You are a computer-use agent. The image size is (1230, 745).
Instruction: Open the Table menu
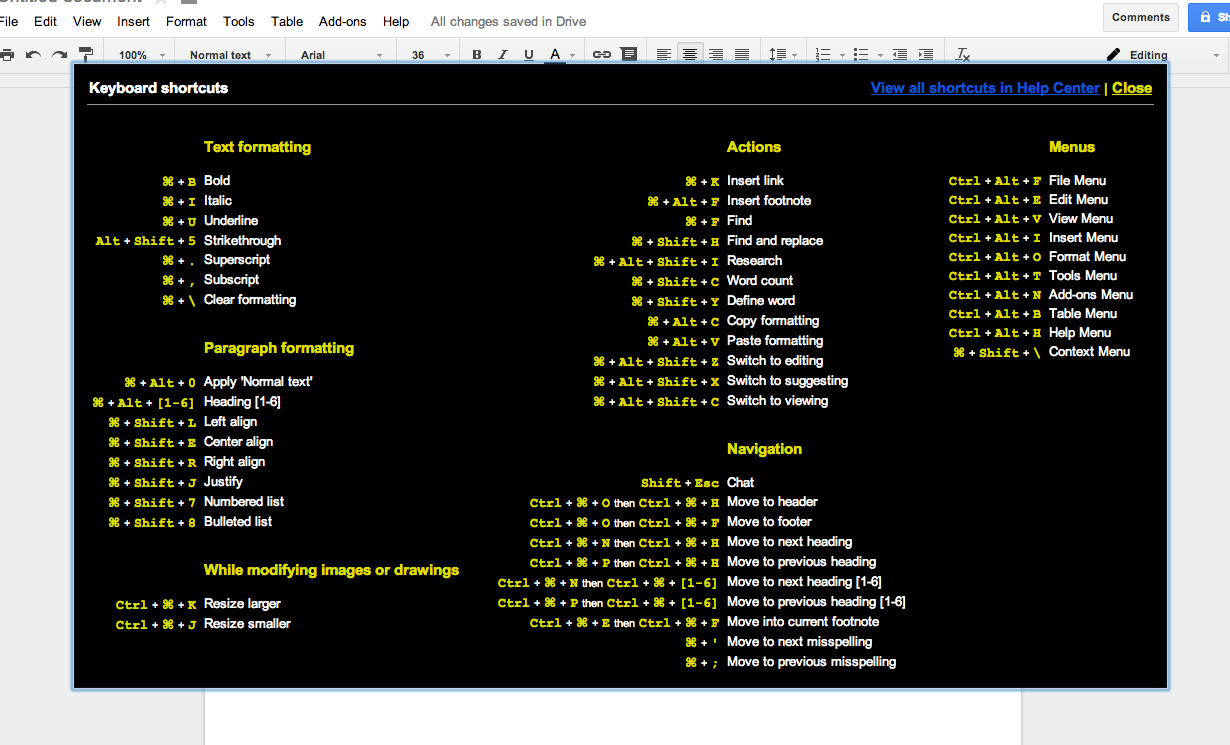coord(287,21)
